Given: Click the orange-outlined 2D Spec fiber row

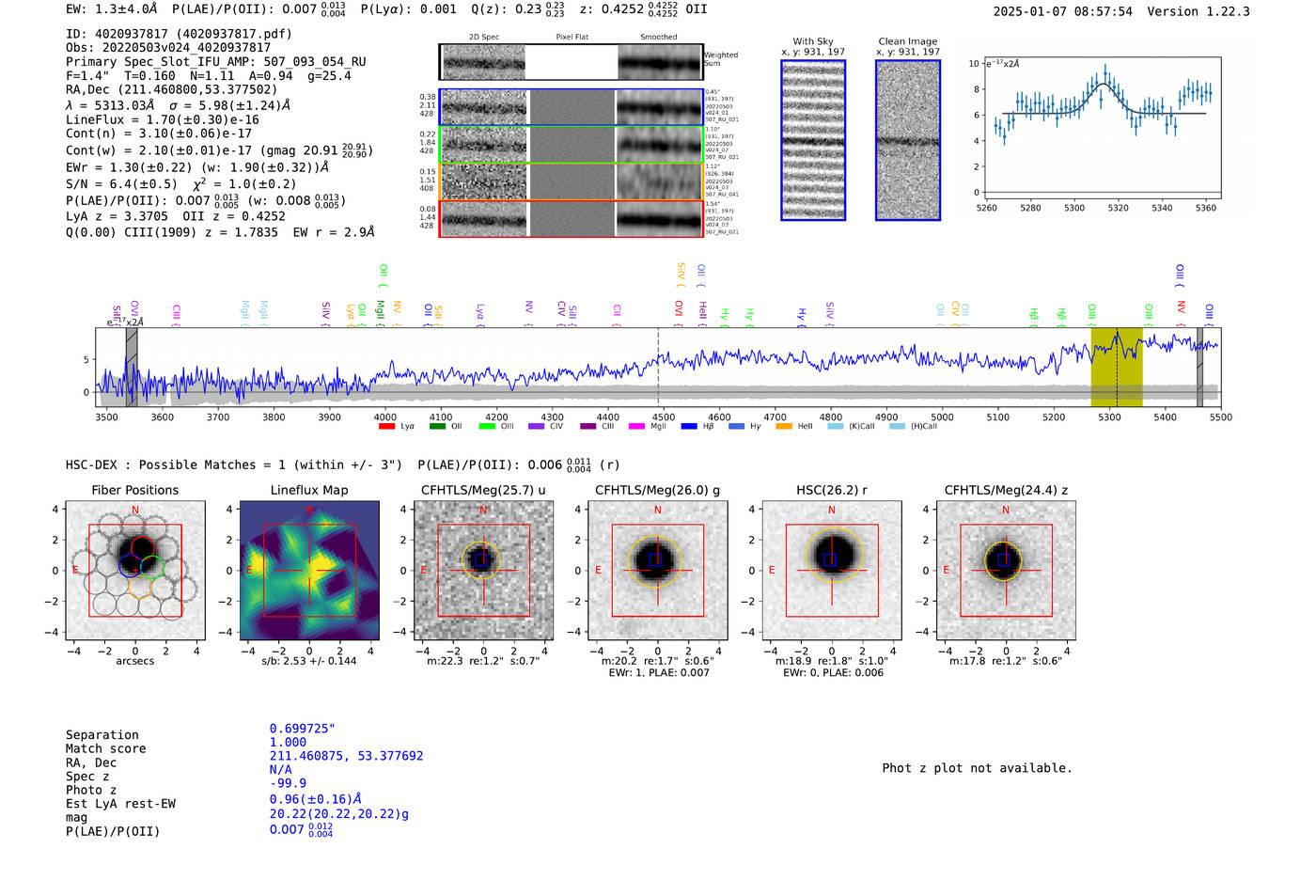Looking at the screenshot, I should pyautogui.click(x=571, y=181).
